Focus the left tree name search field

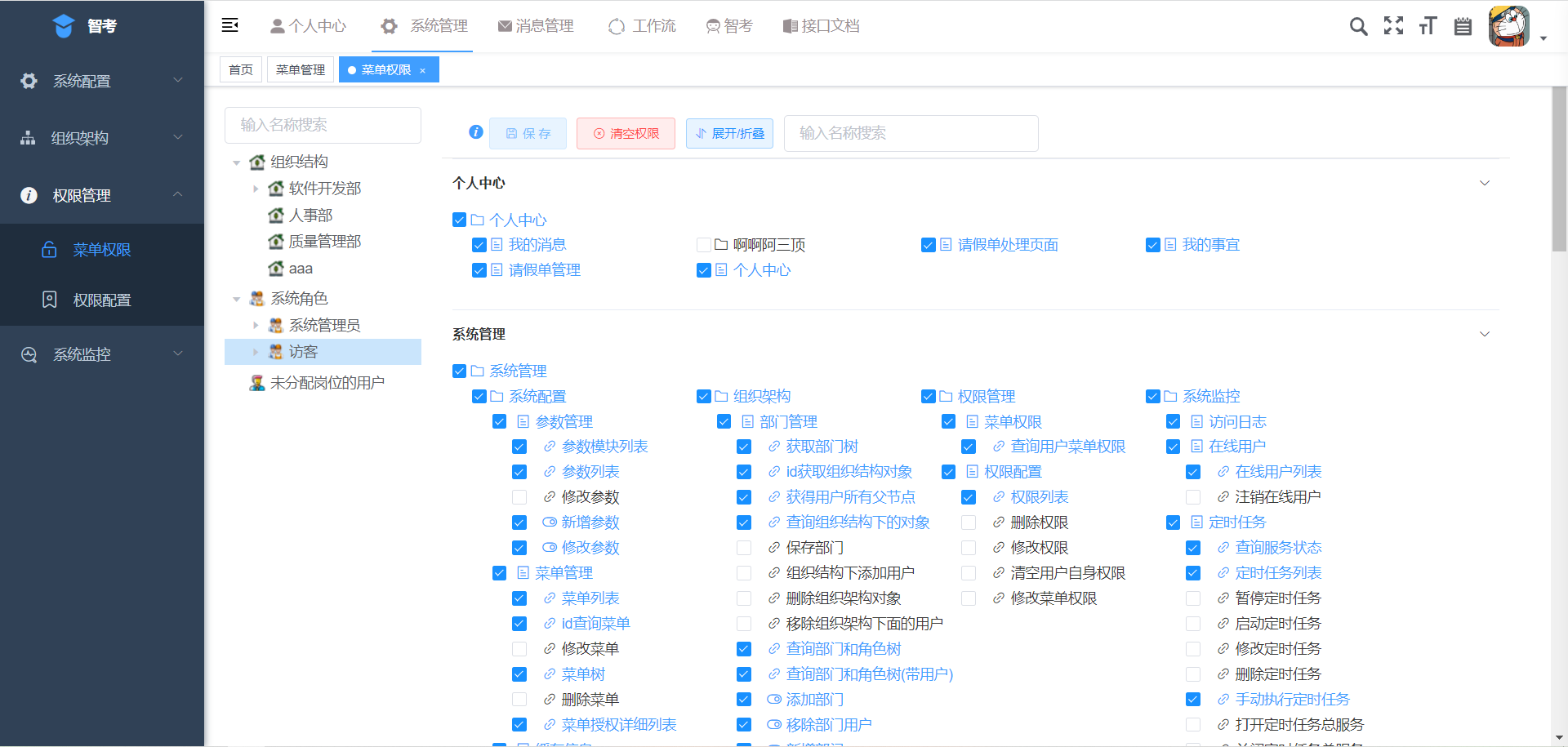point(323,125)
